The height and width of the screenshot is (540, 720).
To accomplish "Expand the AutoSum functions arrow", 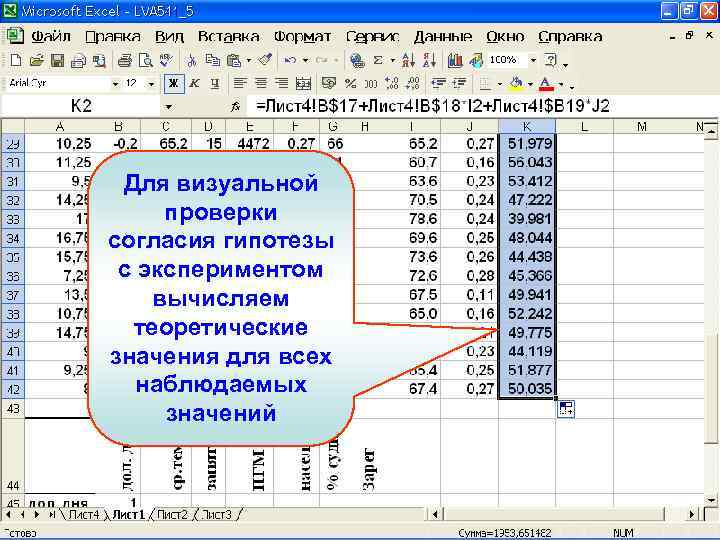I will [x=392, y=60].
